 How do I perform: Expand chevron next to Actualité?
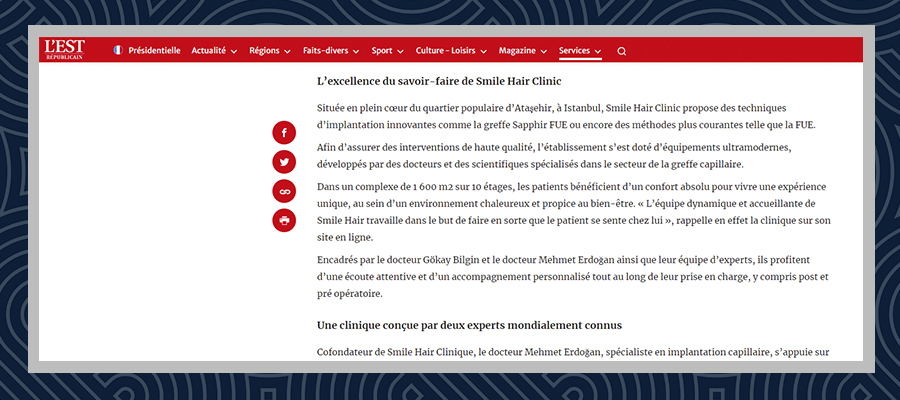click(x=234, y=51)
